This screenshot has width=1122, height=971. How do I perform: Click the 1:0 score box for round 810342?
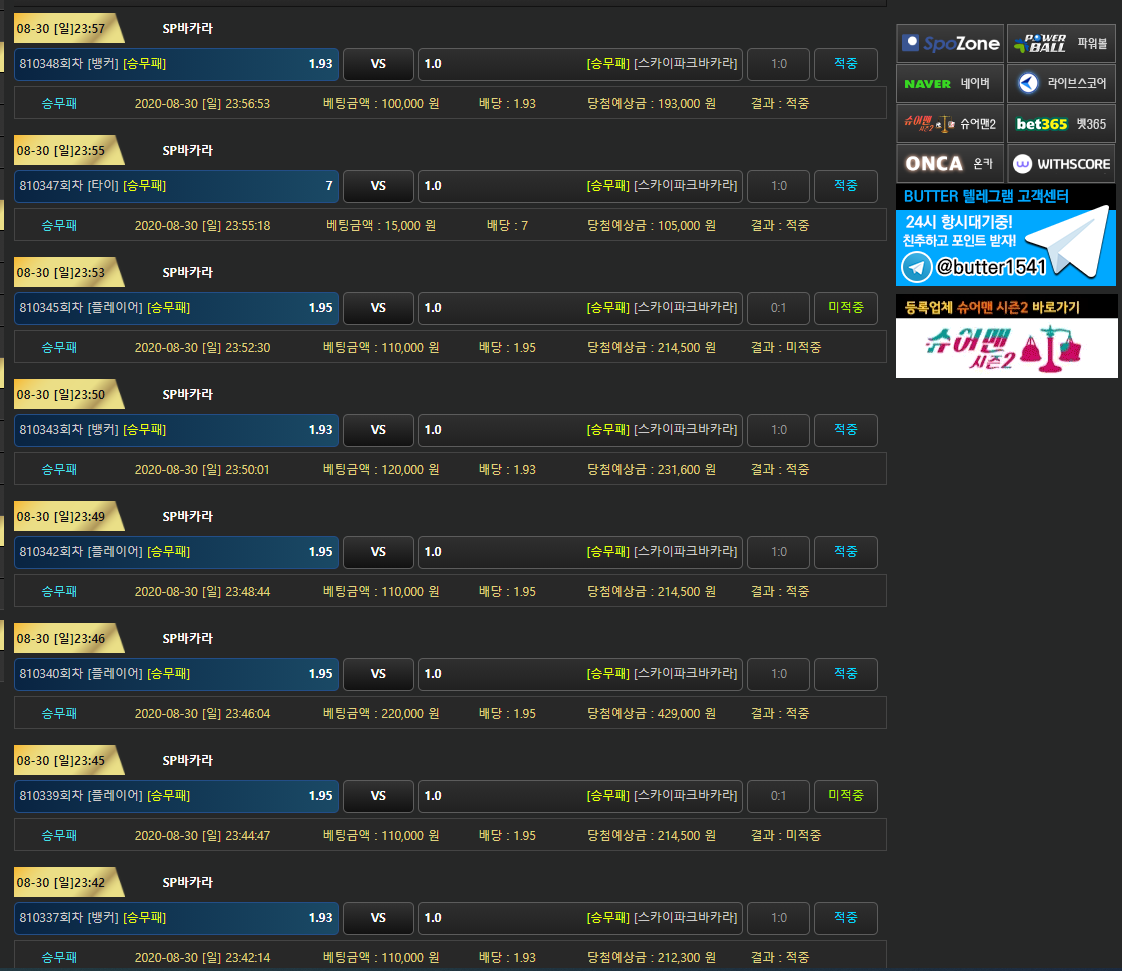pos(779,552)
